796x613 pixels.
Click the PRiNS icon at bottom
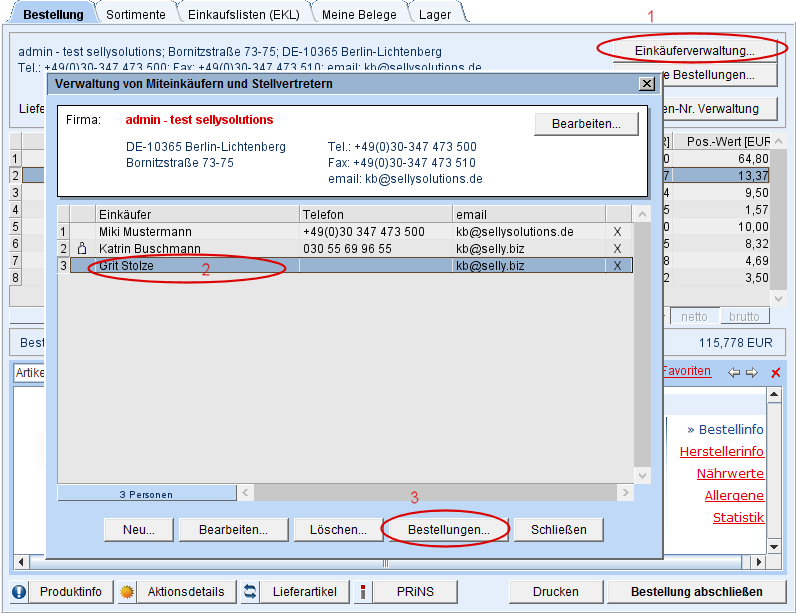[362, 591]
